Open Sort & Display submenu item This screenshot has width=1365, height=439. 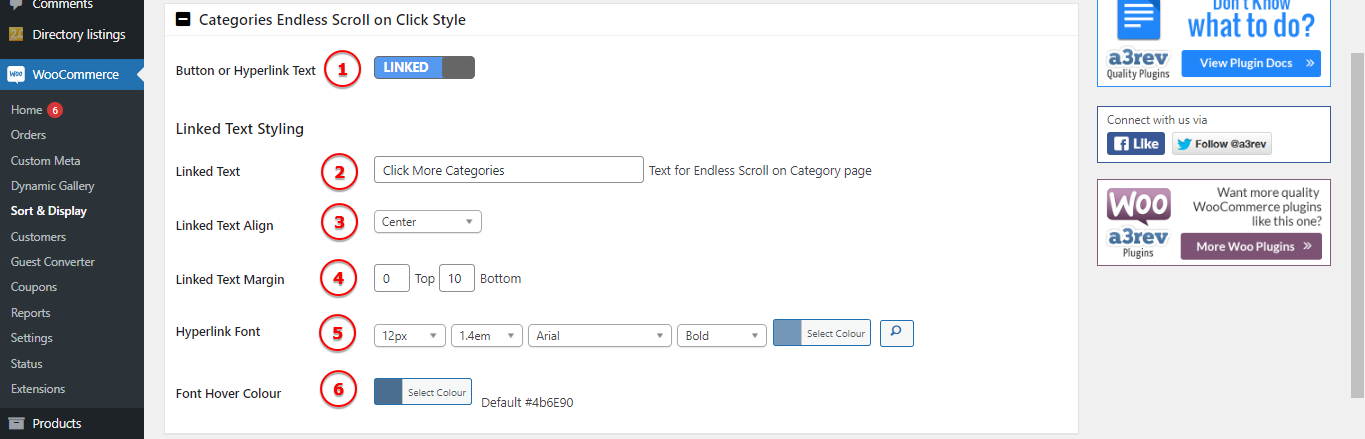click(x=48, y=211)
